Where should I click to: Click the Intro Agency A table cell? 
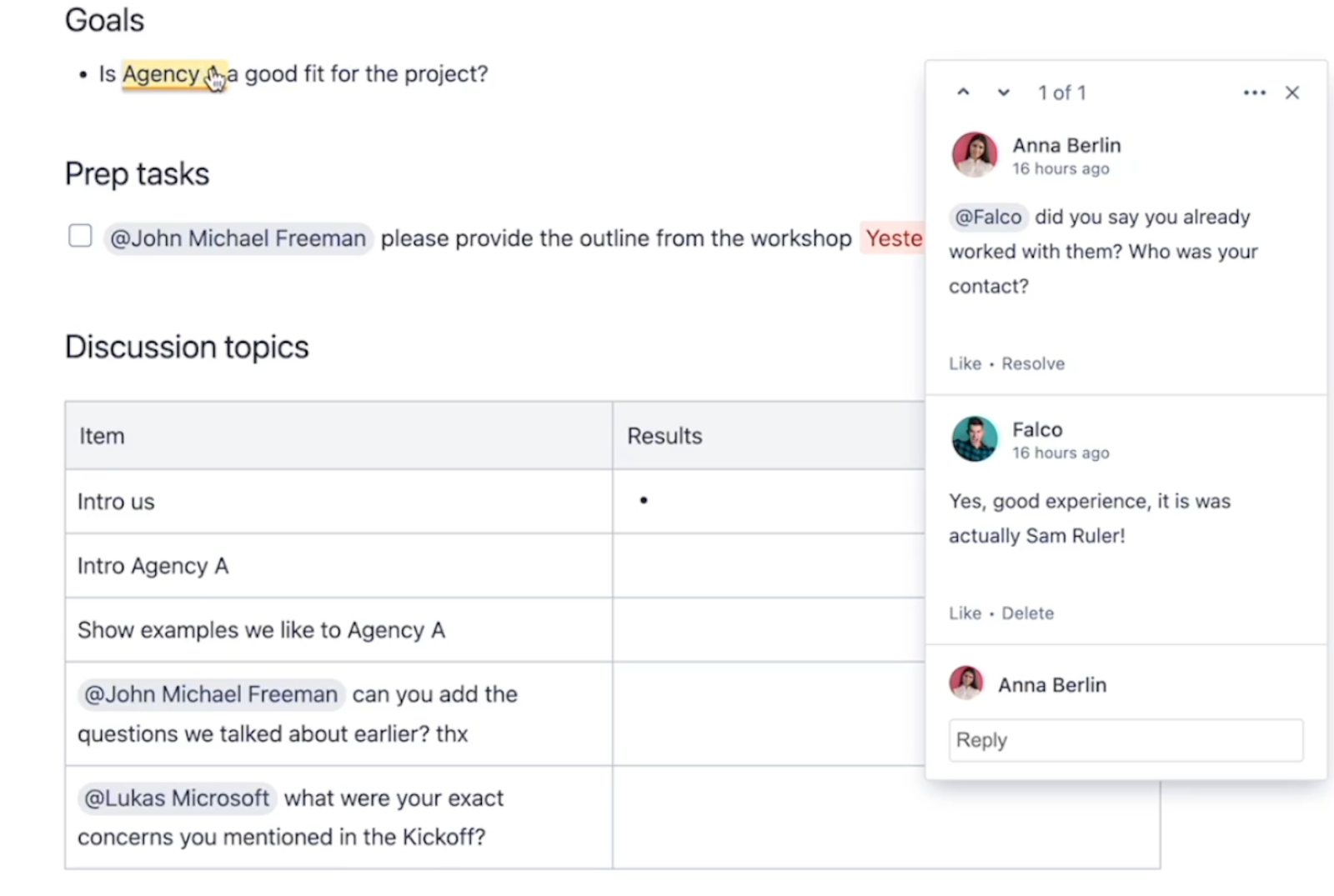pos(153,566)
